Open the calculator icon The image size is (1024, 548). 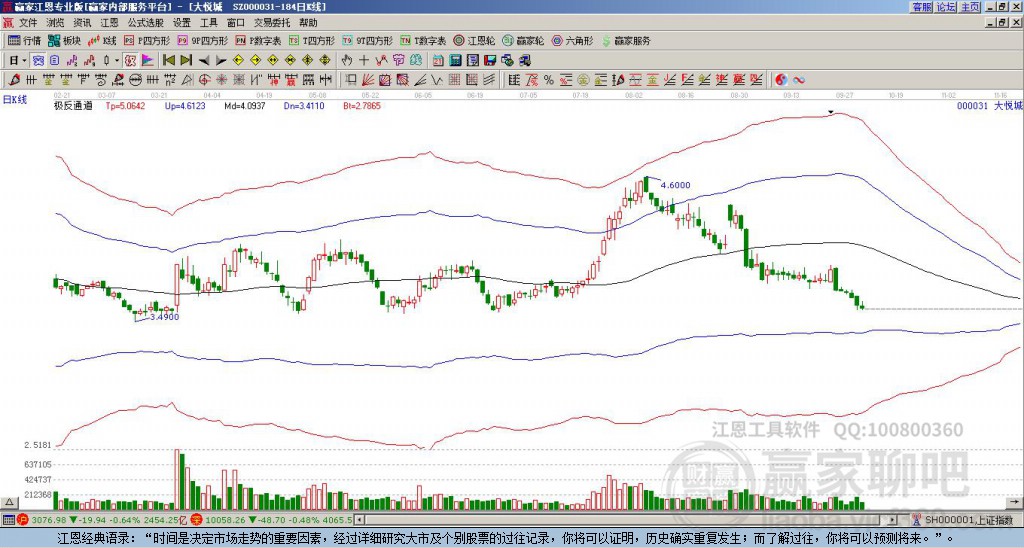tap(455, 61)
